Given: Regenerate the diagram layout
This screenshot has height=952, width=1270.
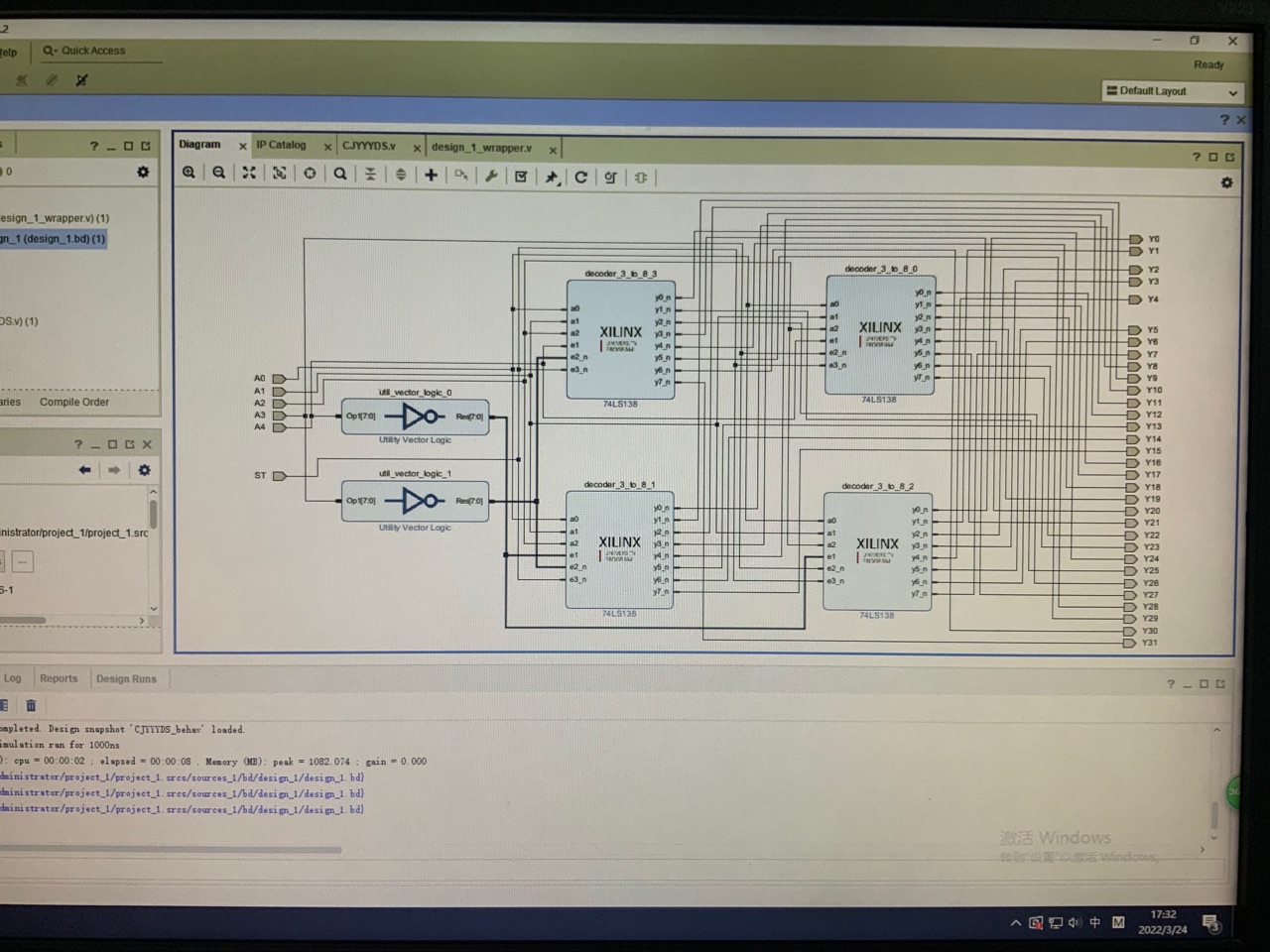Looking at the screenshot, I should [x=581, y=177].
